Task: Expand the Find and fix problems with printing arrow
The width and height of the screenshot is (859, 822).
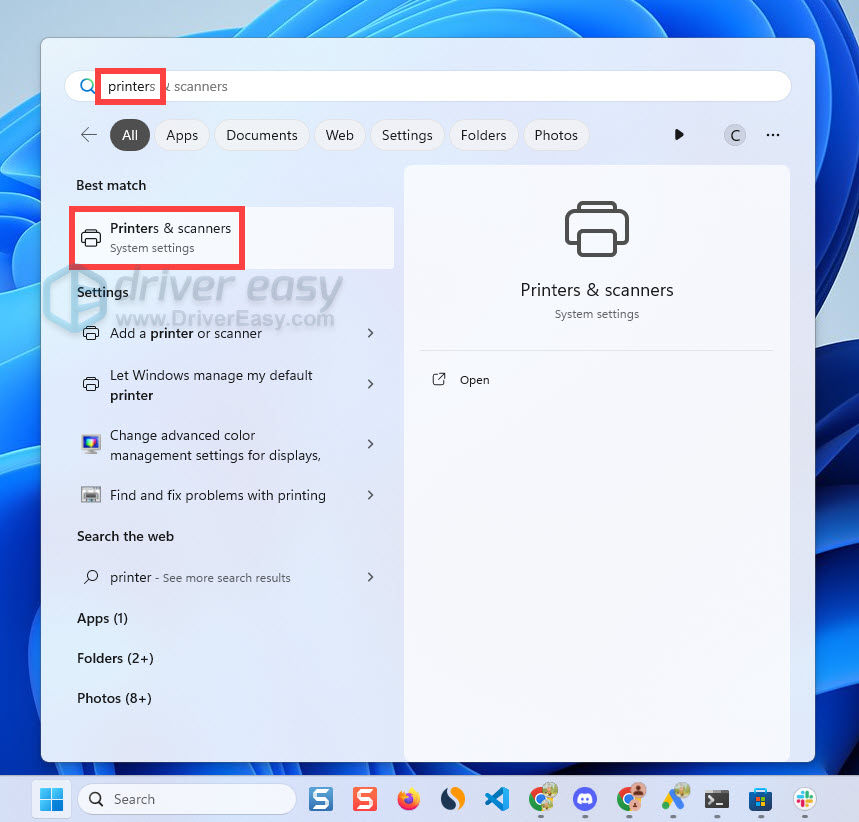Action: [x=370, y=495]
